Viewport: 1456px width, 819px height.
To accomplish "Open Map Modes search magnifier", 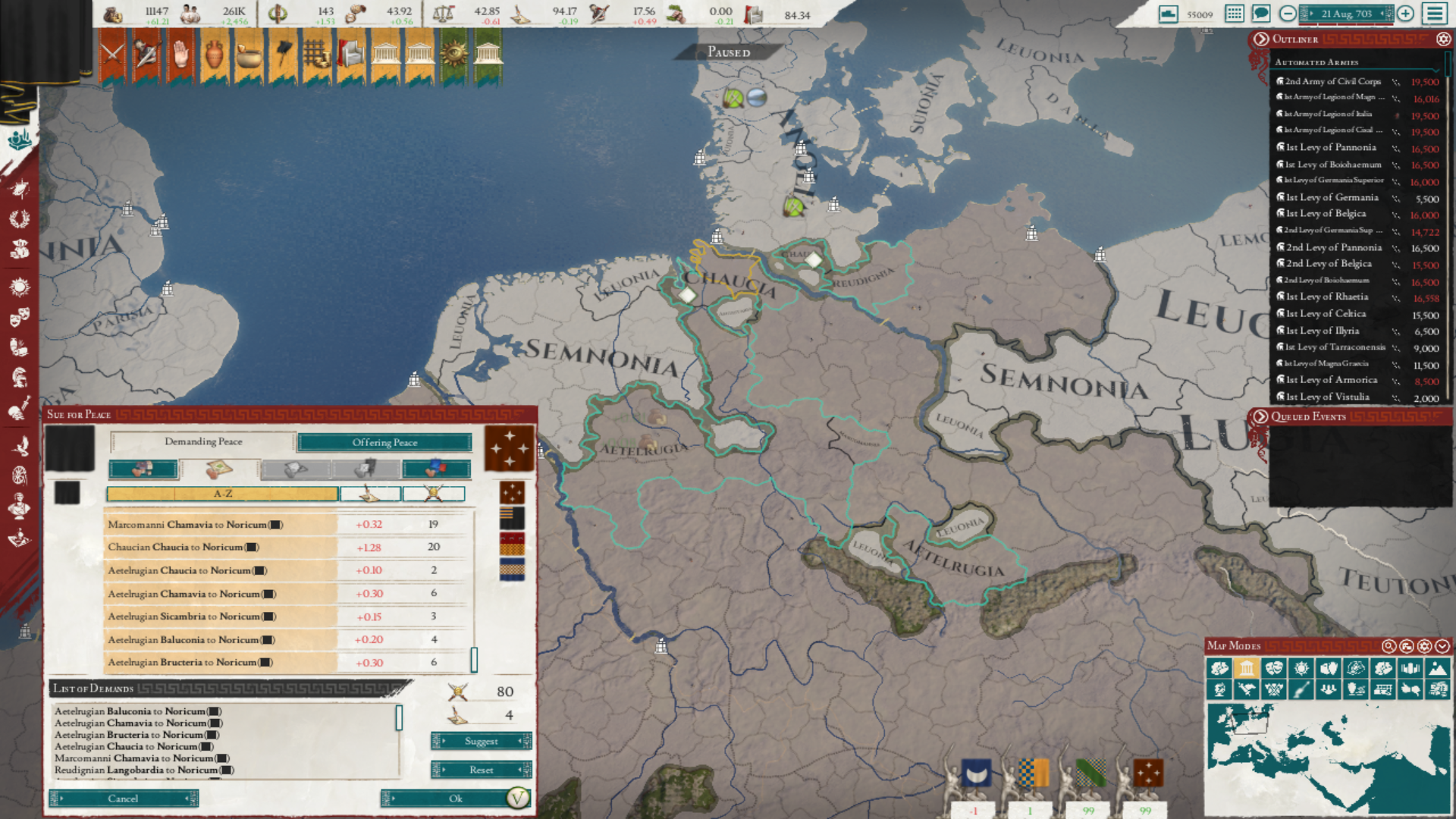I will 1389,646.
